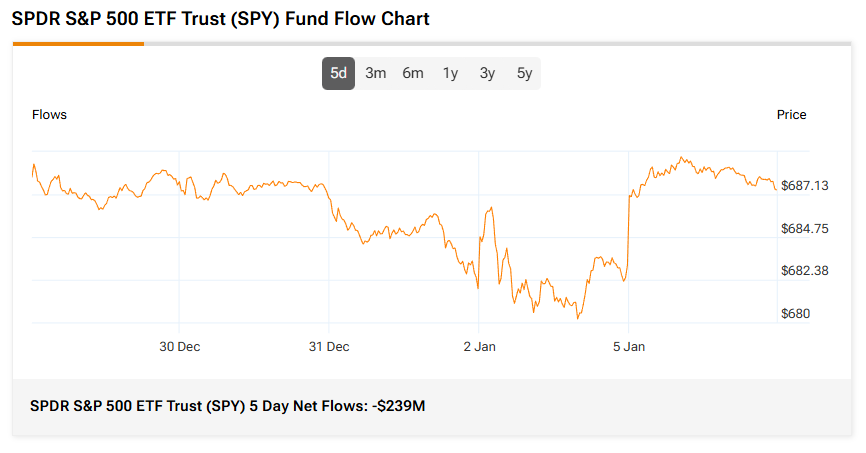Click the Flows axis label

pyautogui.click(x=49, y=115)
